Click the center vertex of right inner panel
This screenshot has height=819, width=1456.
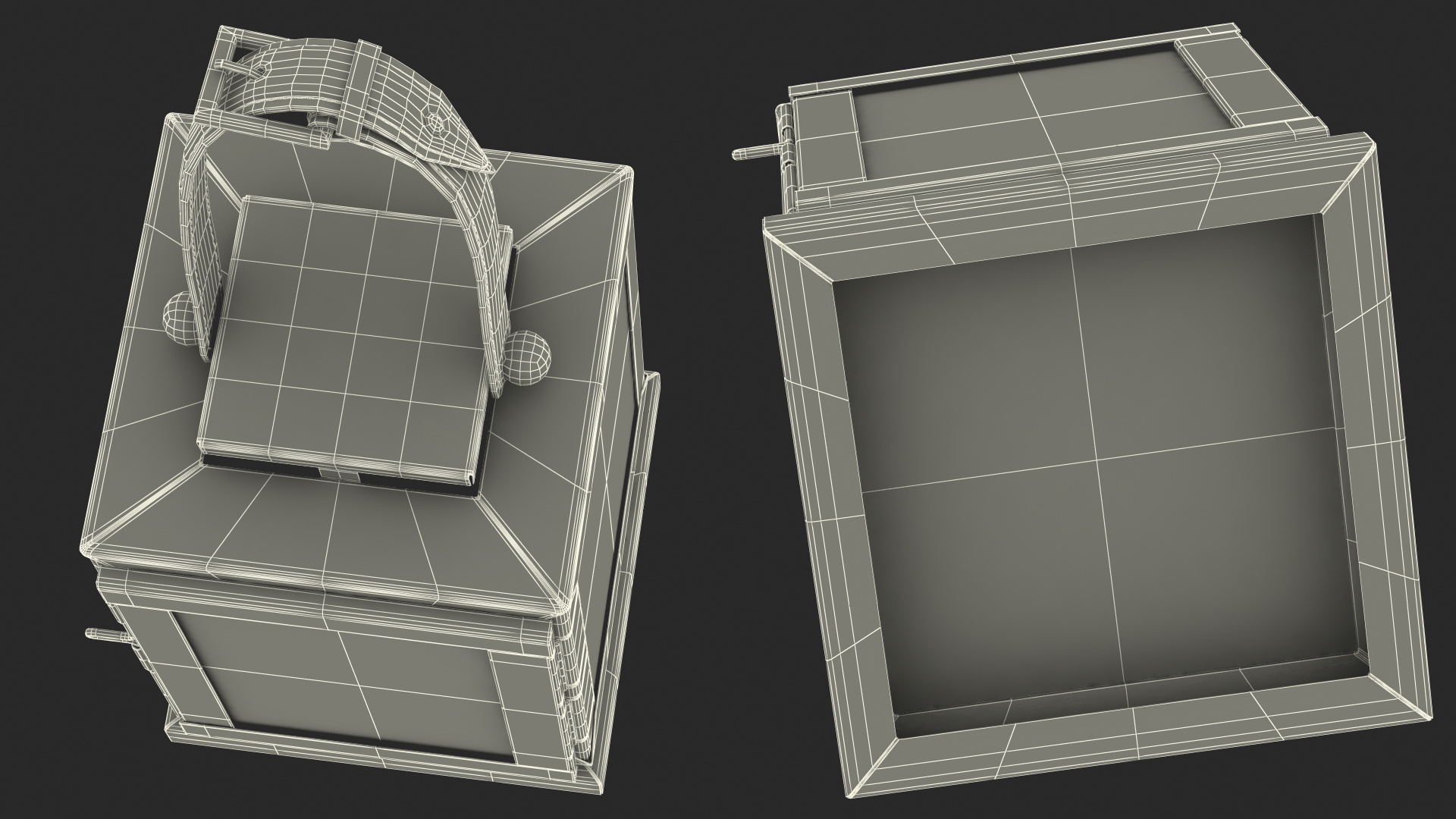(x=1095, y=459)
